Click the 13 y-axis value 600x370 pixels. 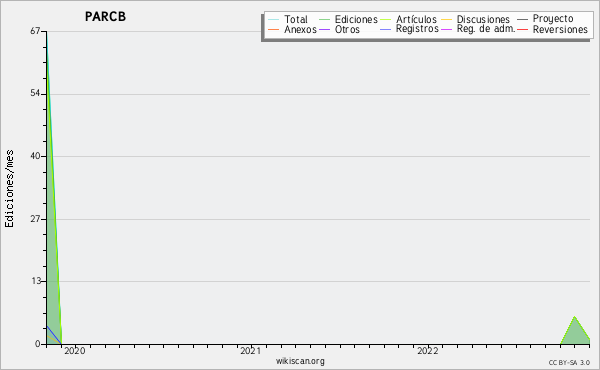(35, 281)
